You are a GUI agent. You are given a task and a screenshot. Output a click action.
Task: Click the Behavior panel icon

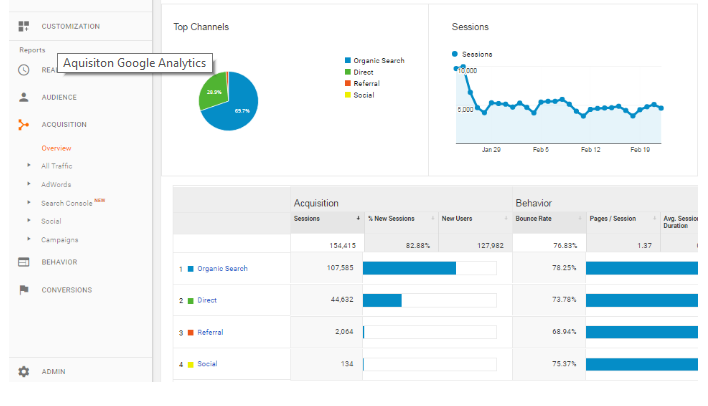[24, 262]
